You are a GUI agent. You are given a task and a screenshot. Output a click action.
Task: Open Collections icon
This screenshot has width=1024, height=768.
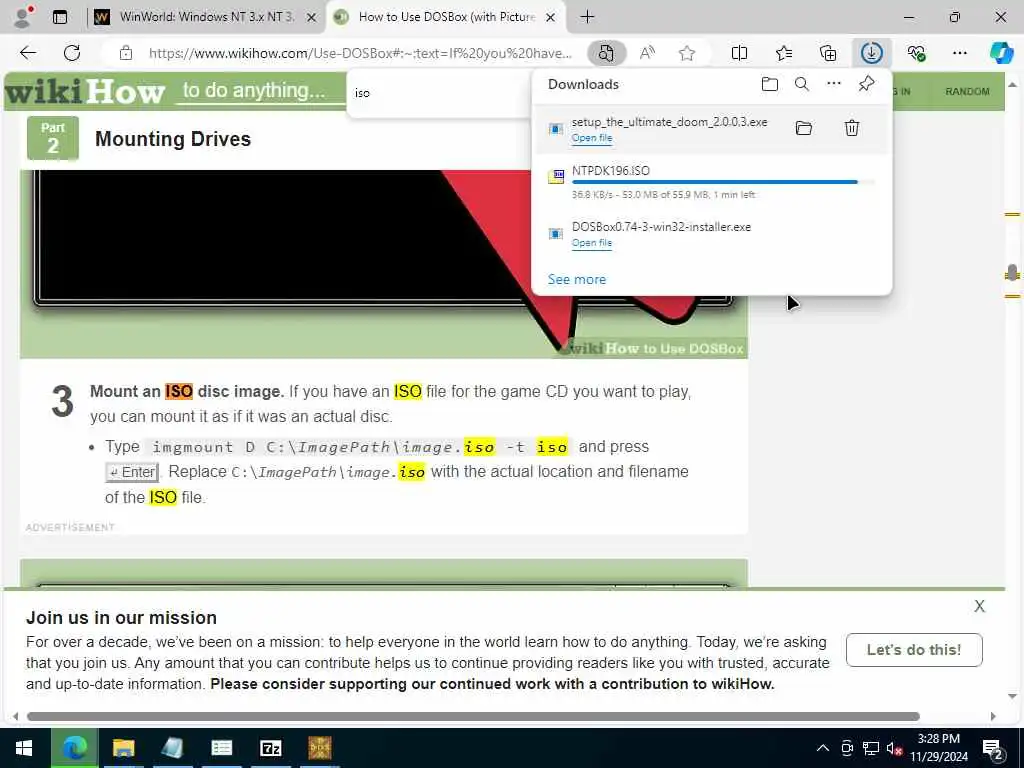(827, 53)
